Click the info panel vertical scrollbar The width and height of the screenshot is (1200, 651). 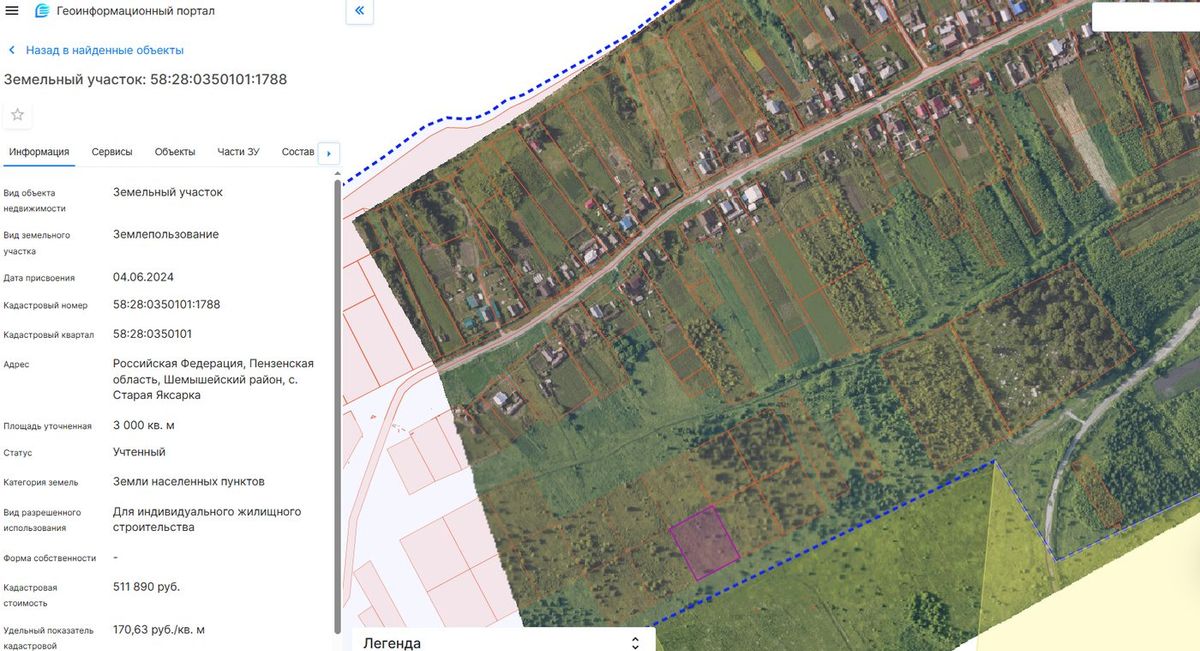coord(337,405)
